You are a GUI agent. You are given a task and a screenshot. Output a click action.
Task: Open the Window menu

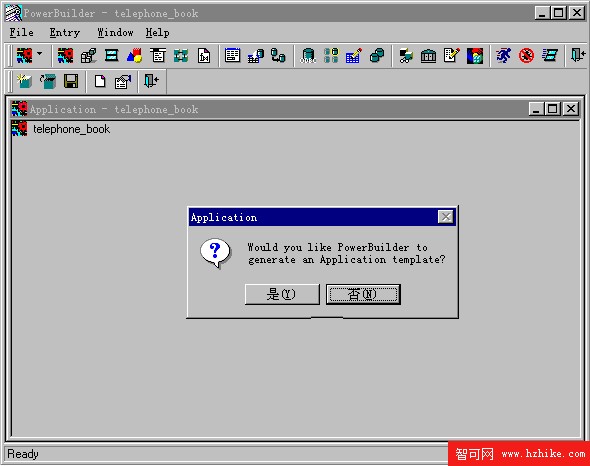click(x=115, y=33)
